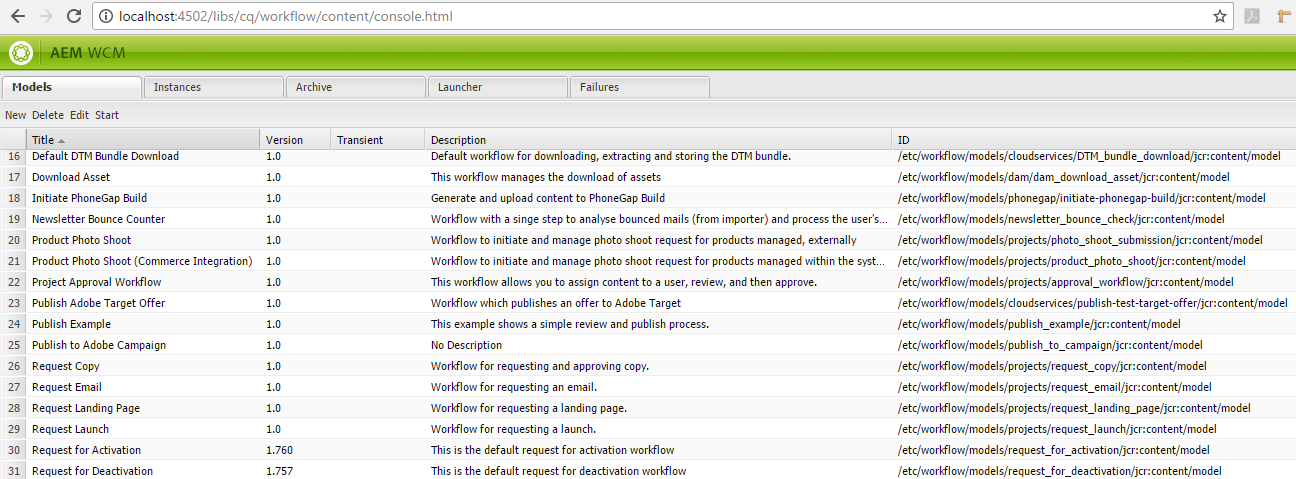Select the Product Photo Shoot row numbered 20
This screenshot has width=1296, height=479.
point(648,240)
